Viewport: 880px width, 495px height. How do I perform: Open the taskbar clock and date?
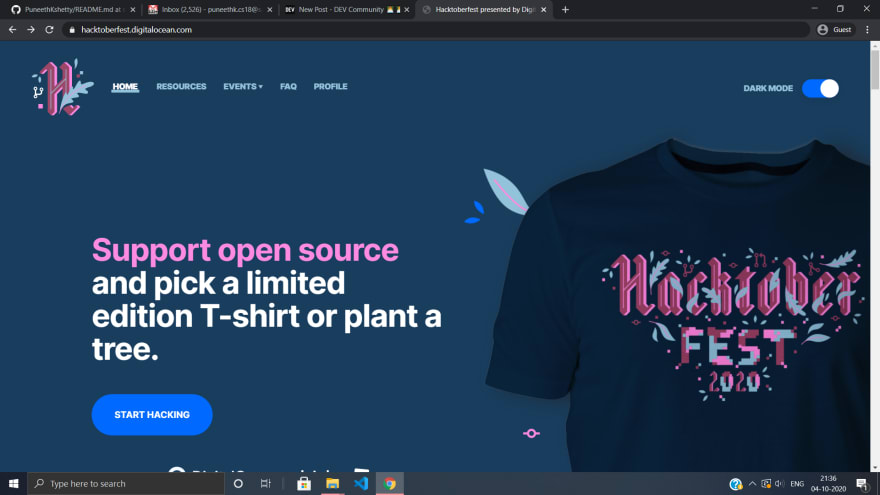828,483
